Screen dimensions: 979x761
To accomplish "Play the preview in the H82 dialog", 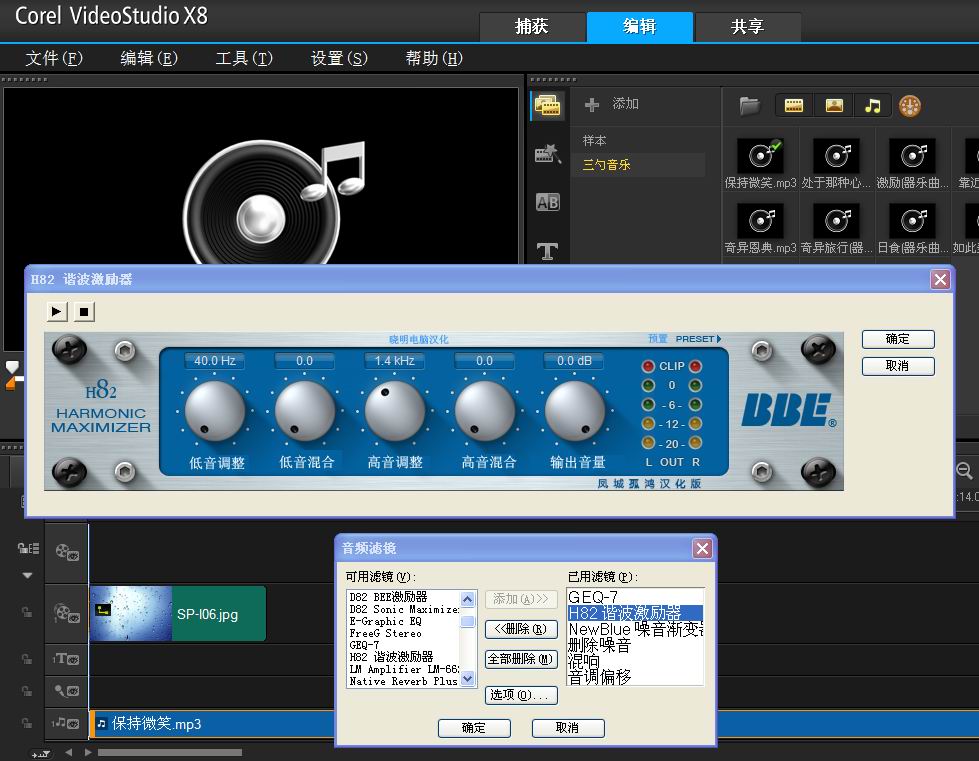I will tap(57, 312).
